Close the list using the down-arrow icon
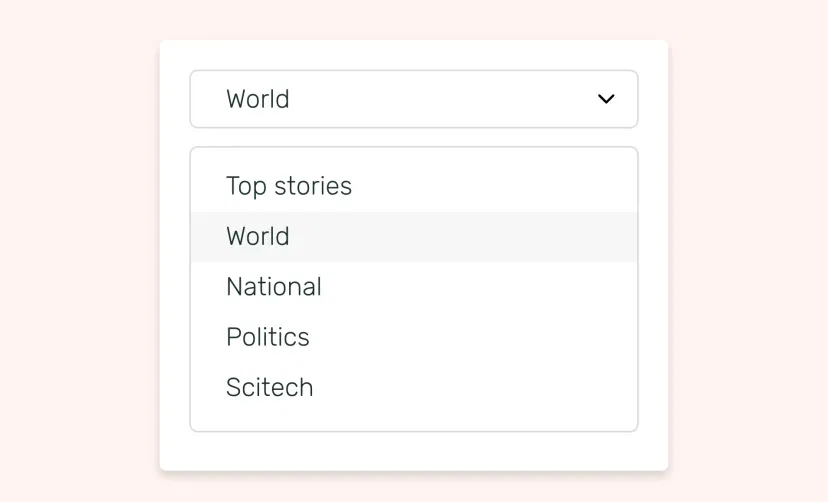828x502 pixels. click(x=606, y=99)
